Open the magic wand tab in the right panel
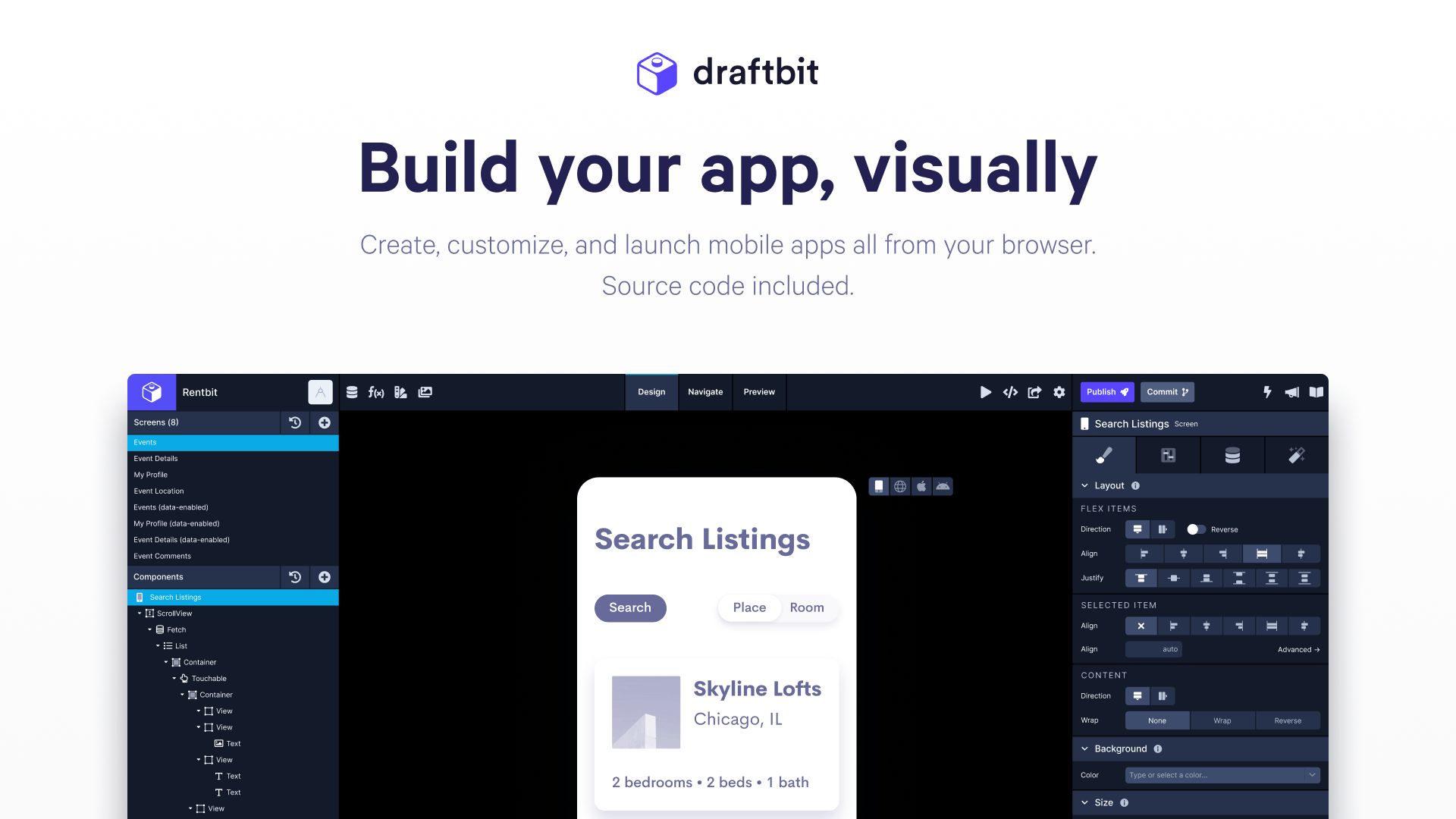Screen dimensions: 1456x819 (1296, 455)
